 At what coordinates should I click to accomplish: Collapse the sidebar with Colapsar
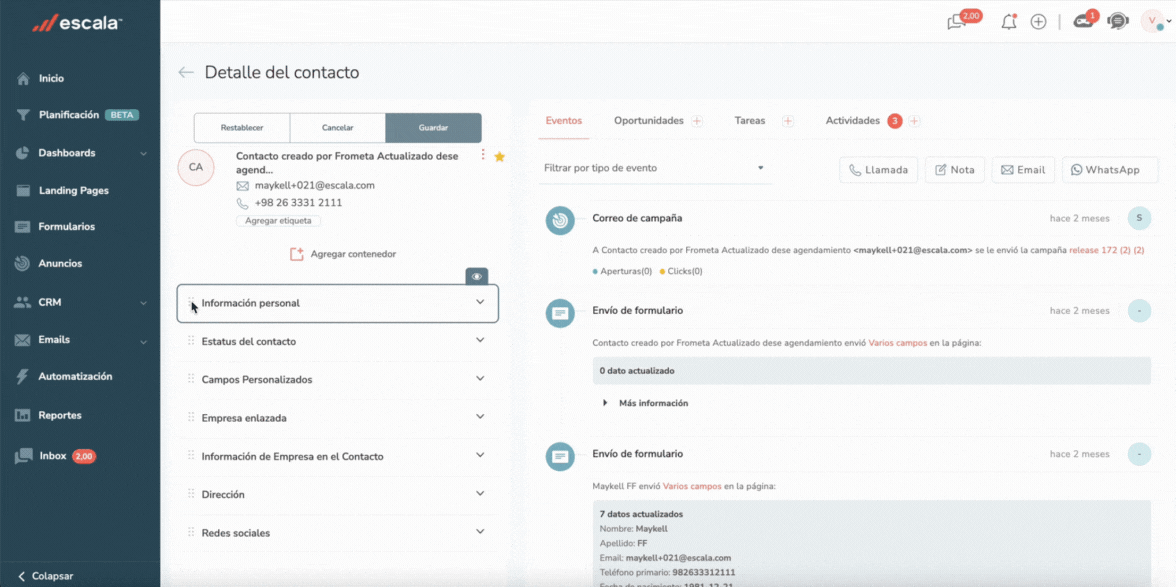click(45, 576)
